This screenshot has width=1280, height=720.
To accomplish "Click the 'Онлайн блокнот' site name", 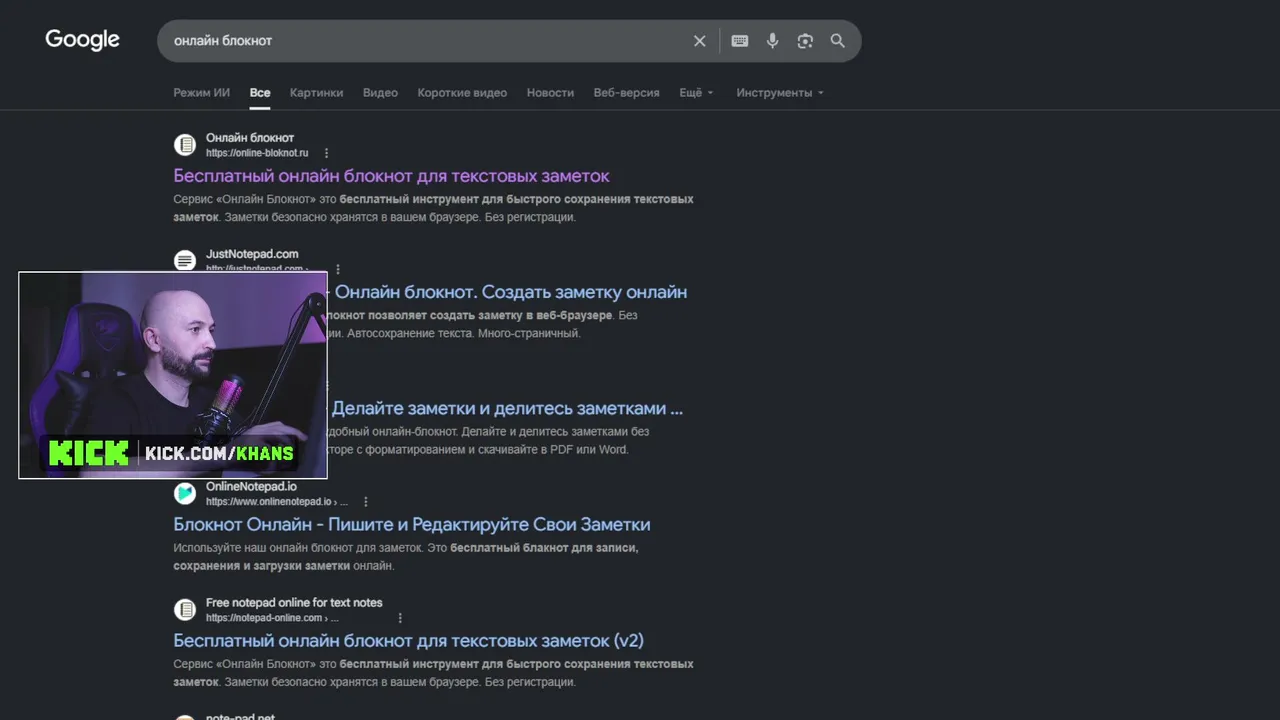I will coord(250,138).
